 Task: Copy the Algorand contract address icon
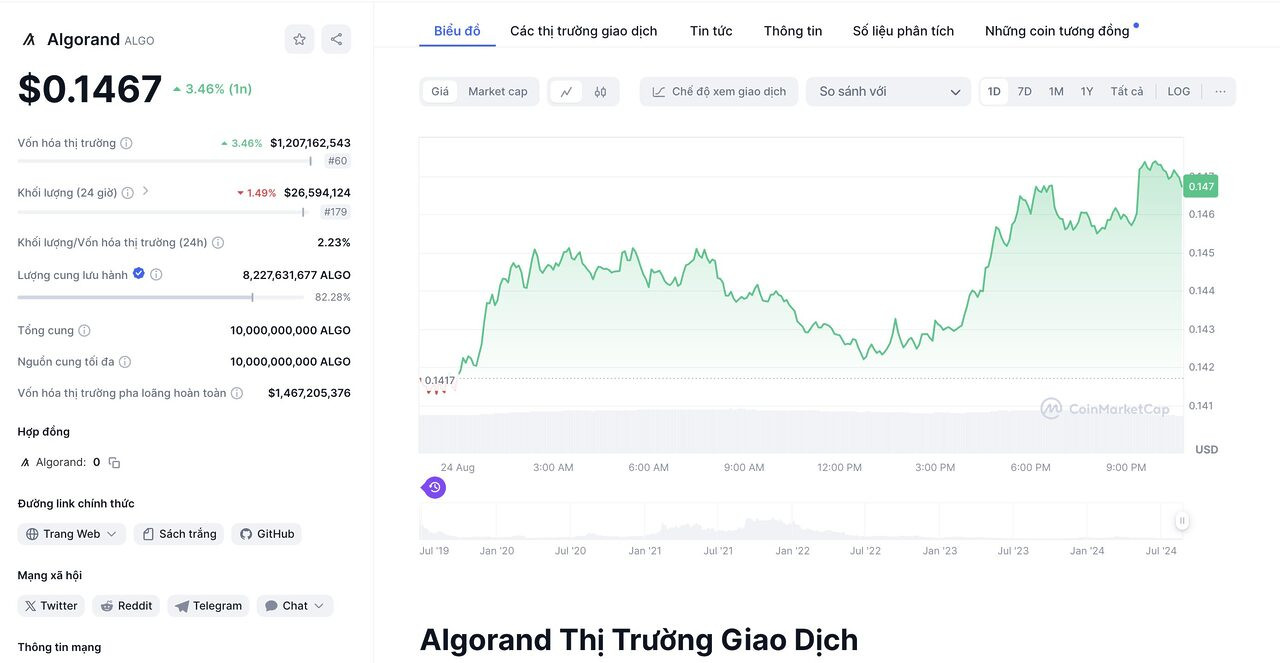click(113, 461)
